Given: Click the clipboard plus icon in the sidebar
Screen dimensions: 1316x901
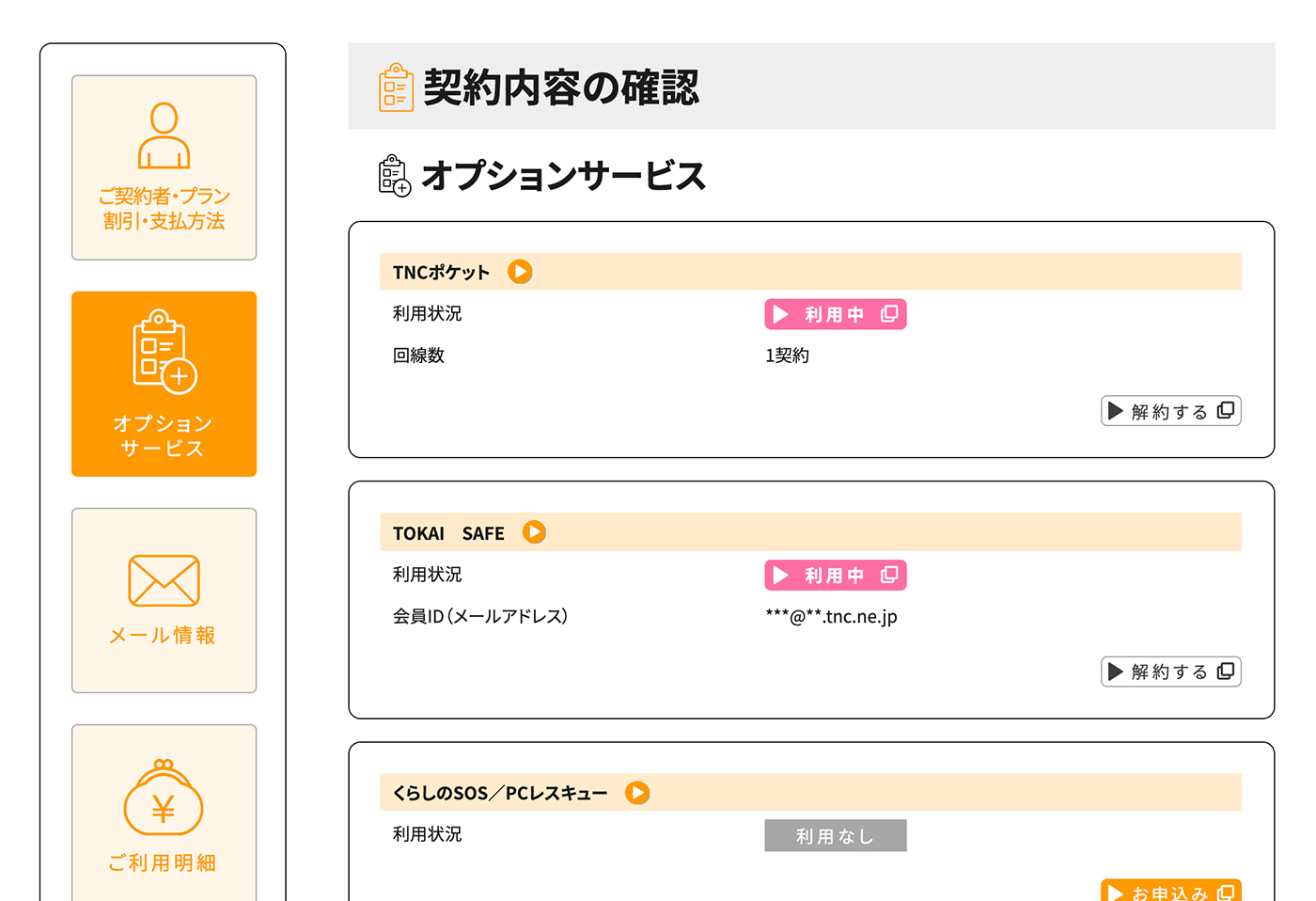Looking at the screenshot, I should pyautogui.click(x=164, y=351).
